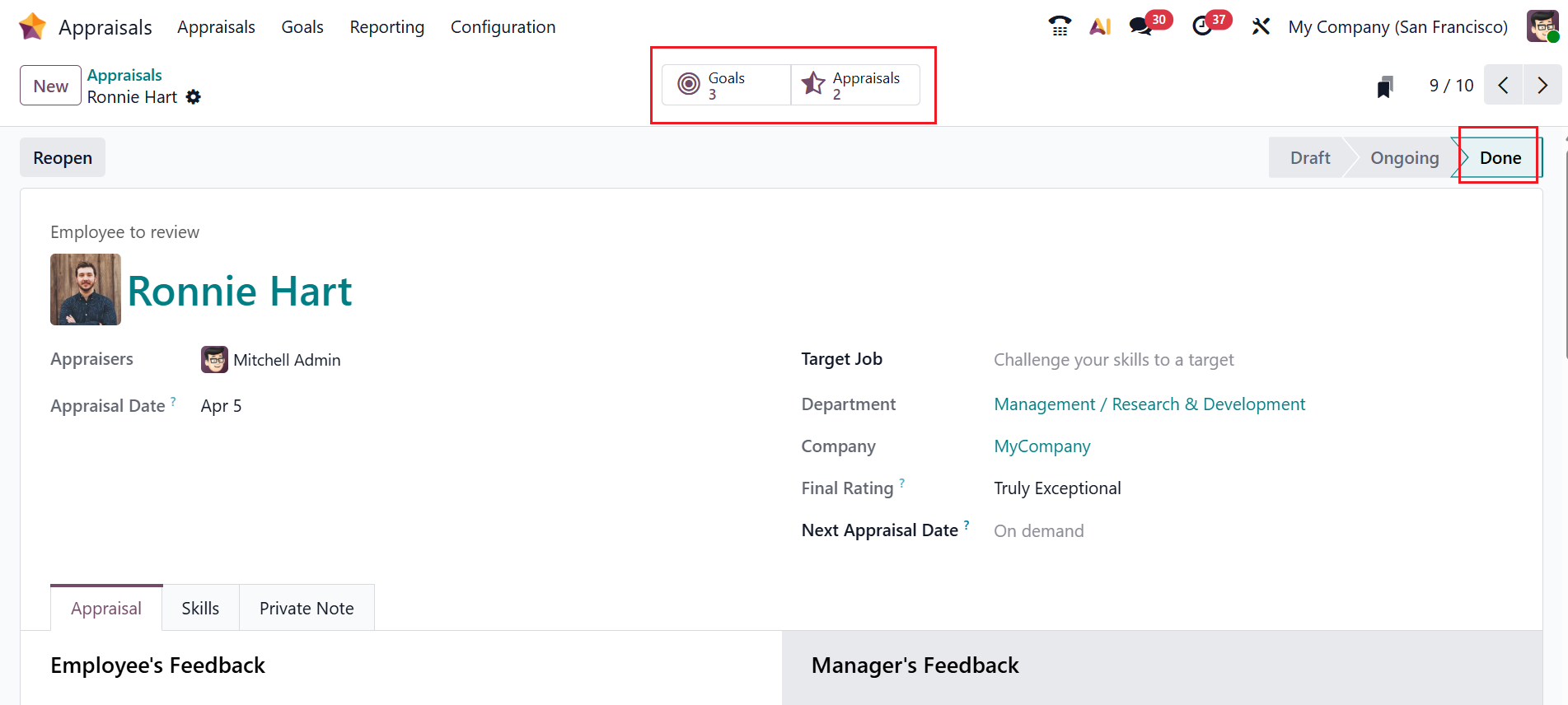This screenshot has width=1568, height=705.
Task: Click the gear icon beside Ronnie Hart
Action: [194, 97]
